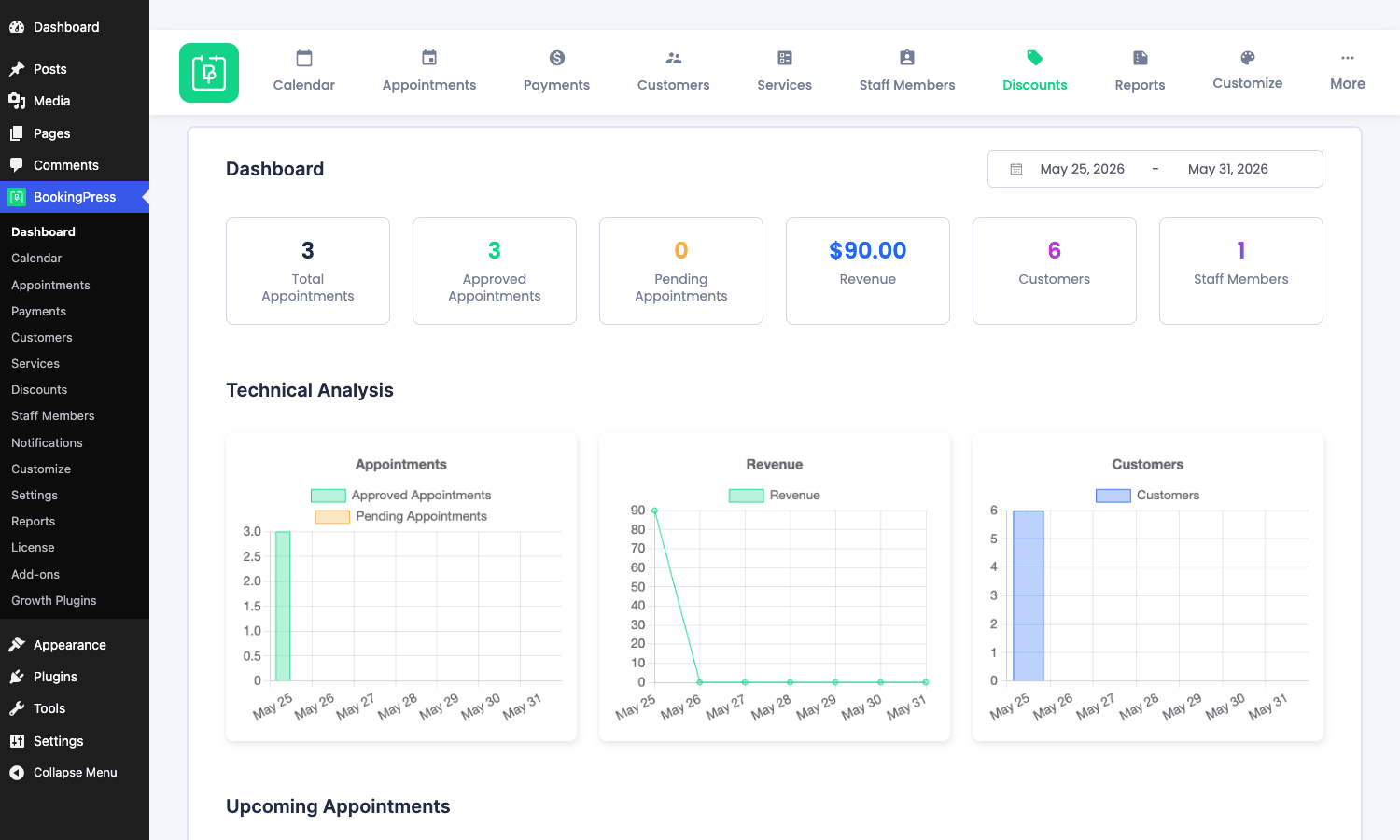Click the Staff Members summary card
This screenshot has width=1400, height=840.
[x=1241, y=271]
